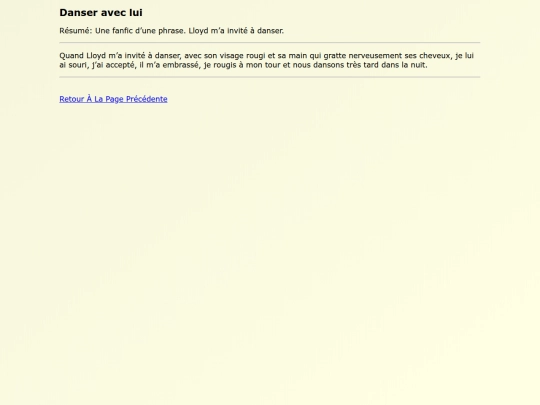540x405 pixels.
Task: Click the summary text Une fanfic d'une phrase
Action: click(140, 31)
